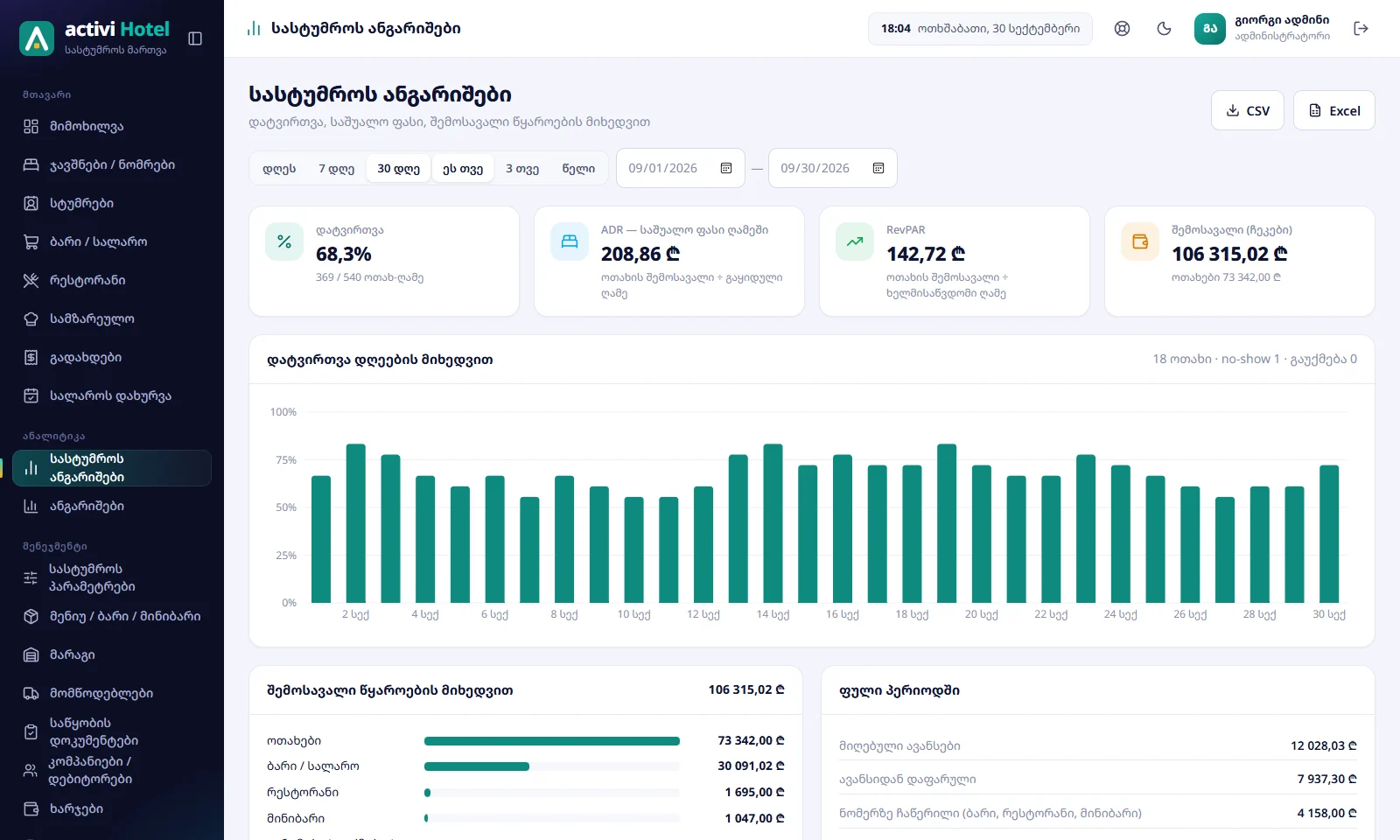The height and width of the screenshot is (840, 1400).
Task: Open მენიუ / ბარი / მინიბარი
Action: coord(112,616)
